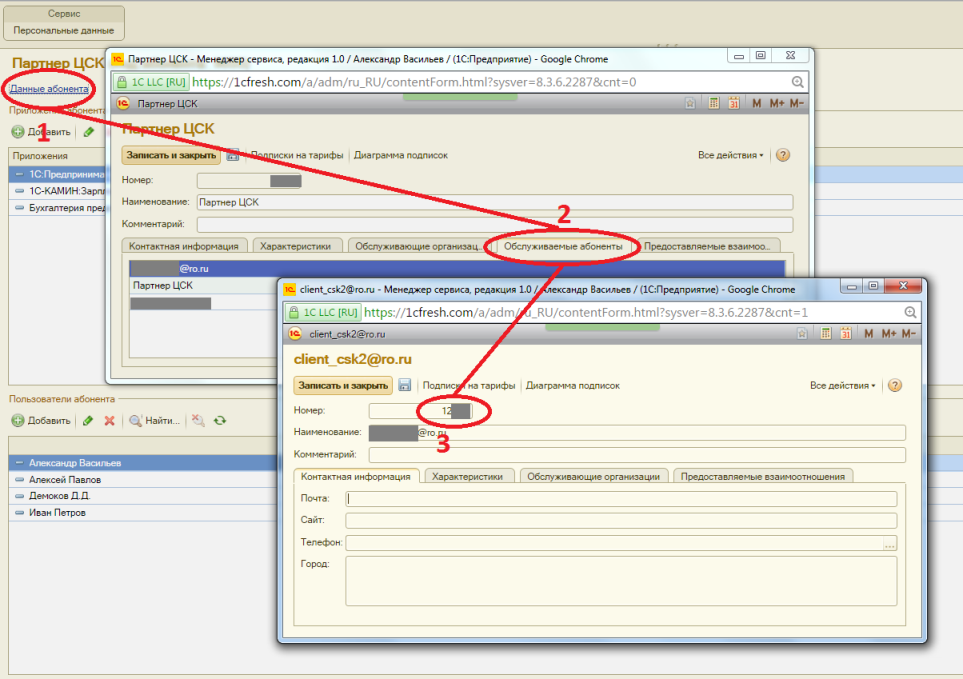The height and width of the screenshot is (679, 963).
Task: Select user row Демоков Д.Д.
Action: point(142,496)
